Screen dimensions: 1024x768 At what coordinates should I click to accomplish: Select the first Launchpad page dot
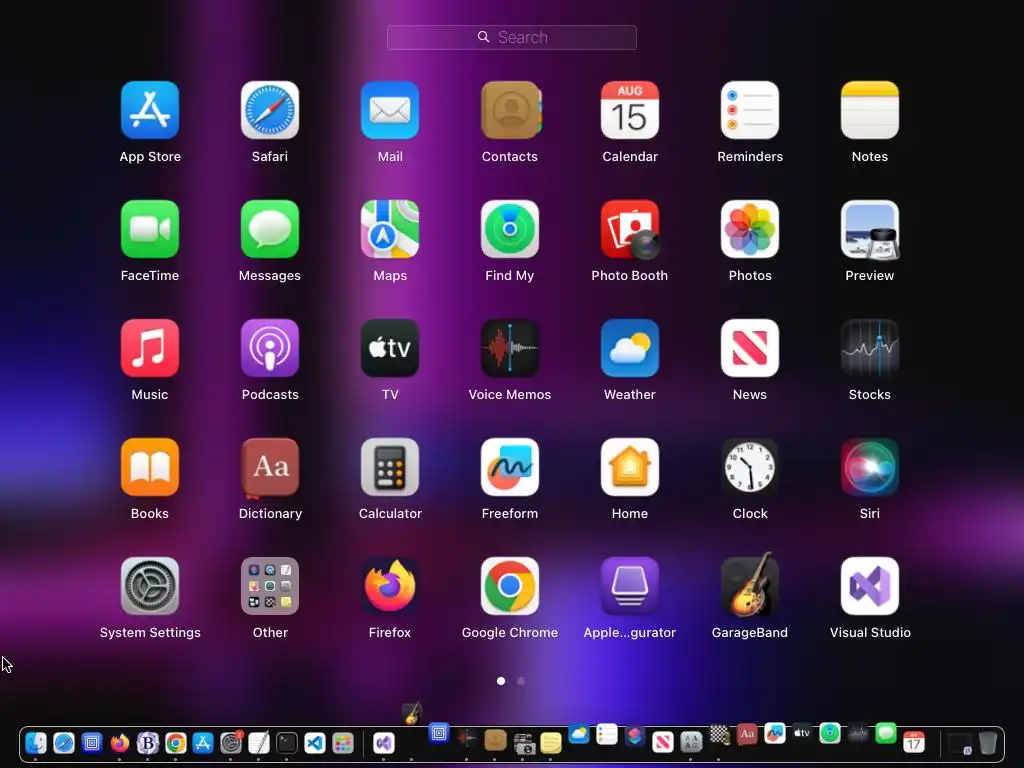[501, 680]
